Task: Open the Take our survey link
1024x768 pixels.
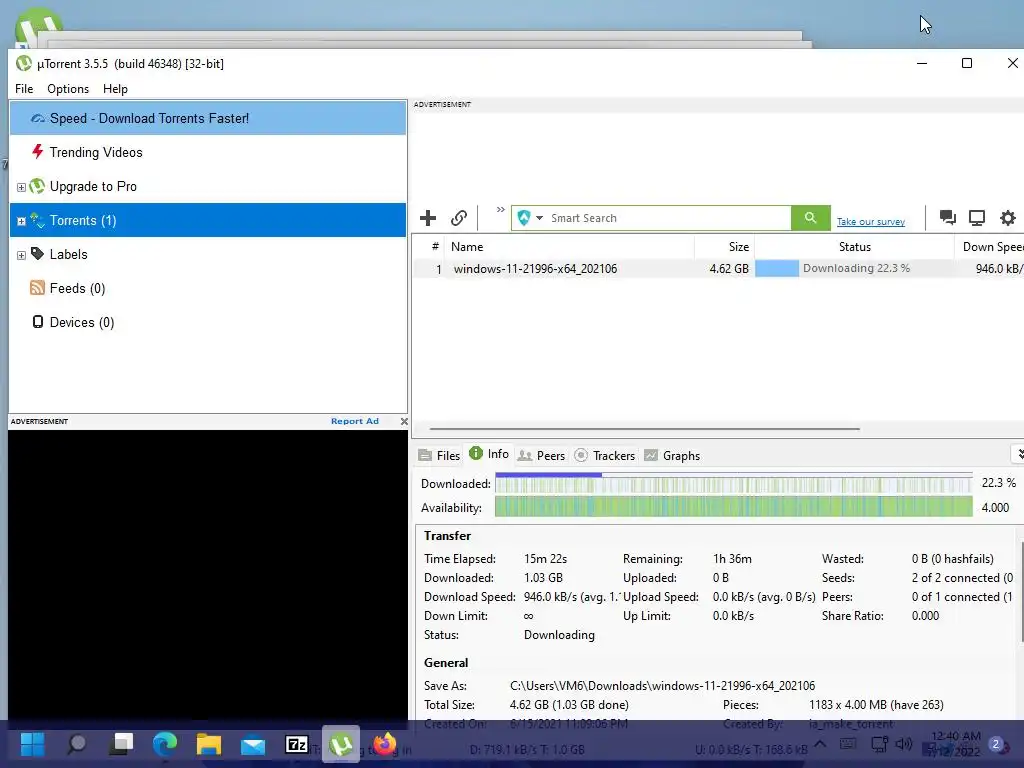Action: [x=871, y=222]
